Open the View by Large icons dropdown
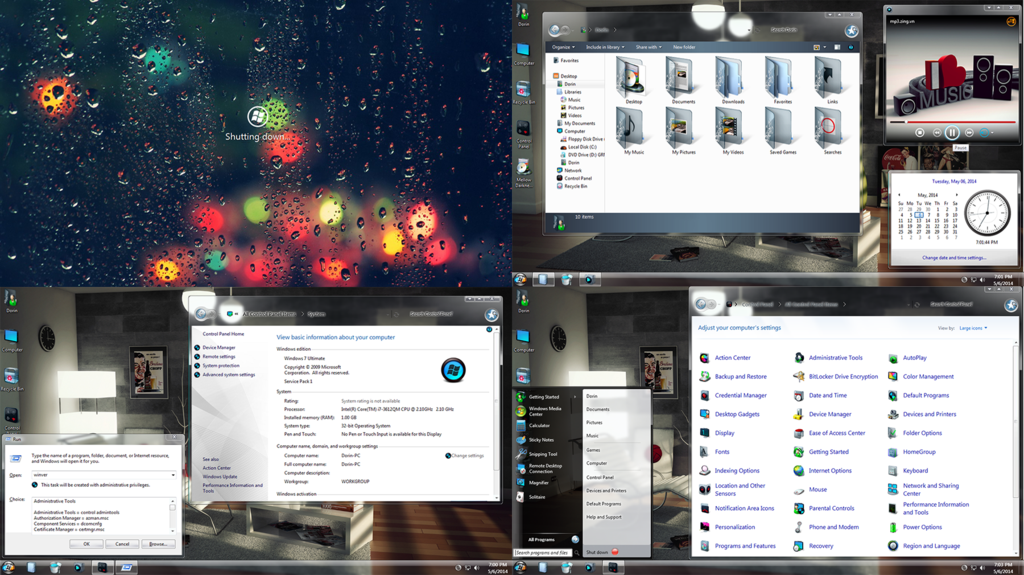Viewport: 1024px width, 575px height. (x=973, y=328)
